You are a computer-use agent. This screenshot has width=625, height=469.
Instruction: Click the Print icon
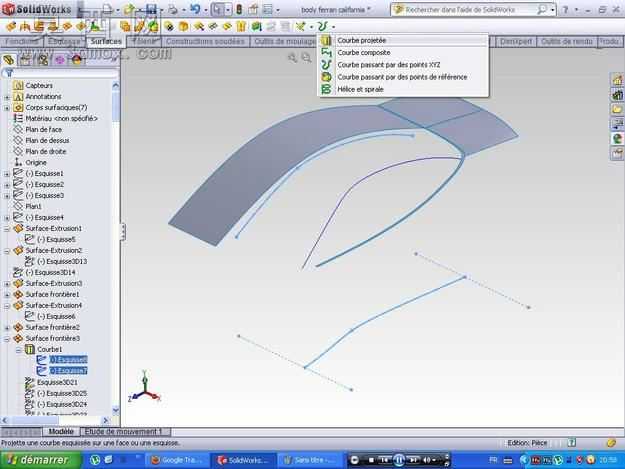click(x=173, y=9)
